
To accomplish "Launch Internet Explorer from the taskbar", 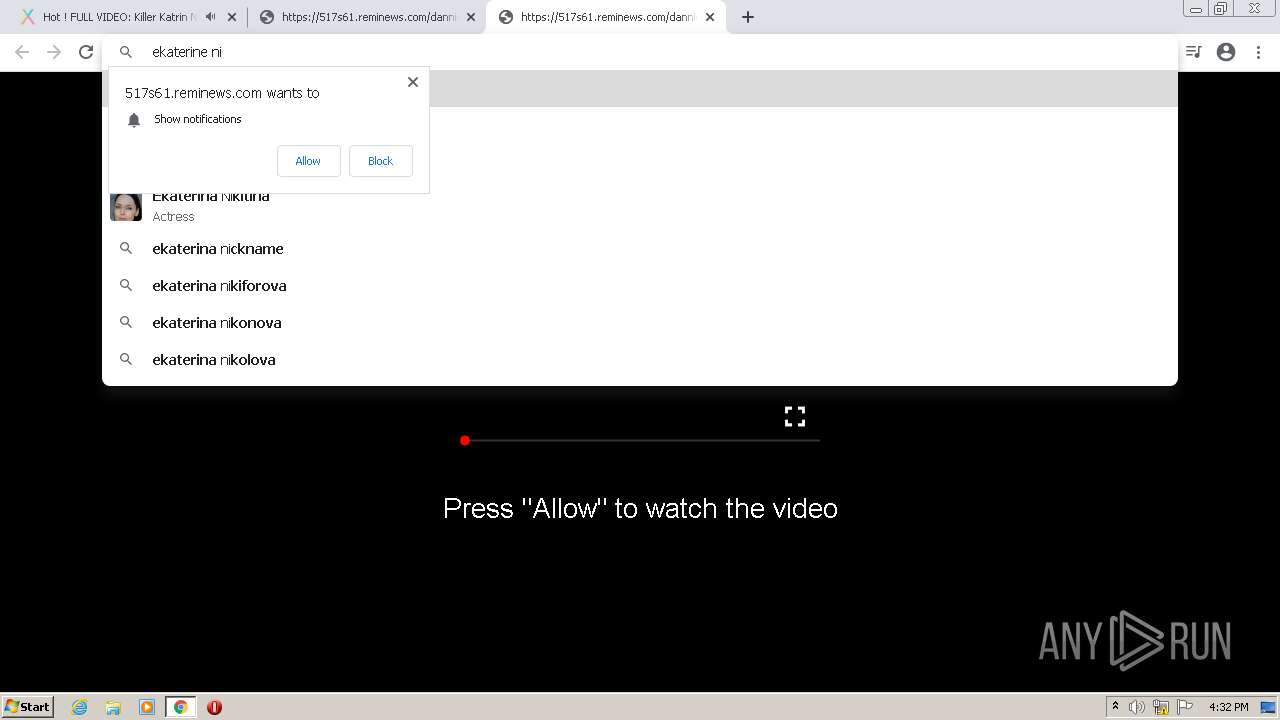I will click(x=80, y=707).
